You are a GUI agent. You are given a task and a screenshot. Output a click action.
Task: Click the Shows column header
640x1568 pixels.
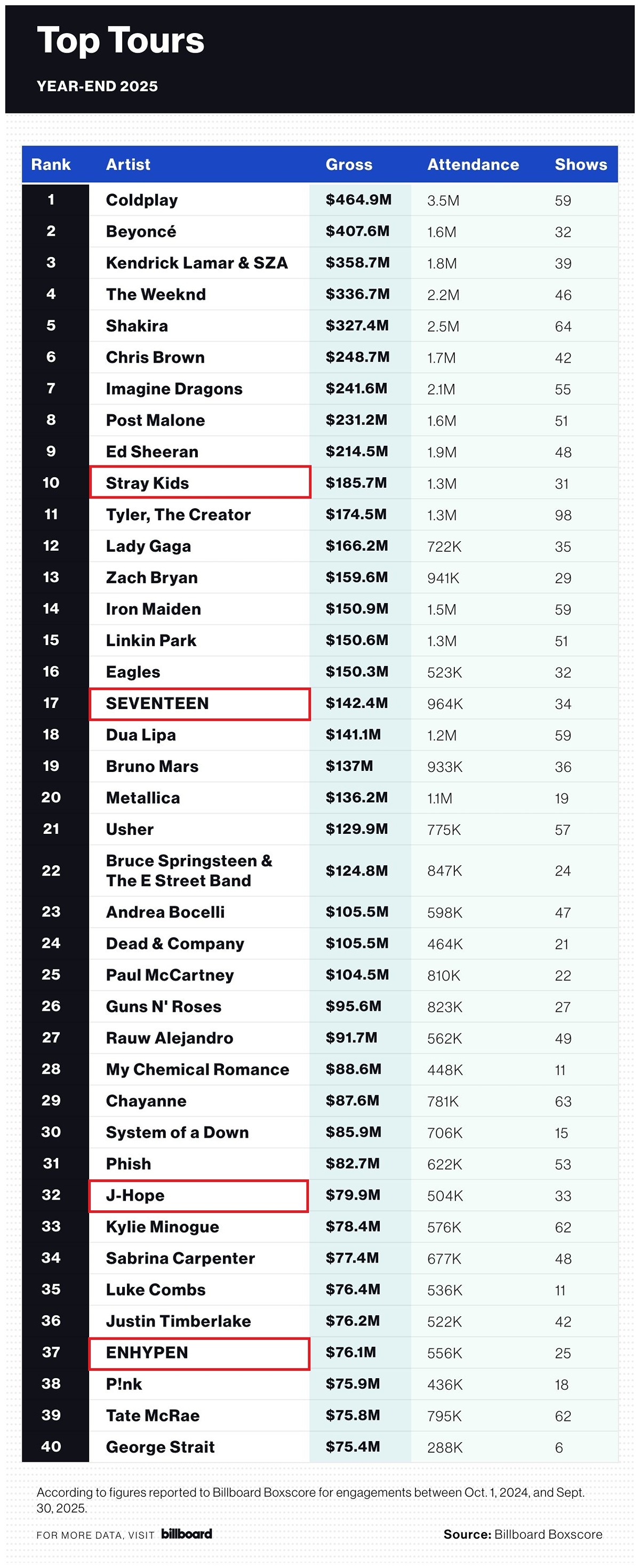581,164
